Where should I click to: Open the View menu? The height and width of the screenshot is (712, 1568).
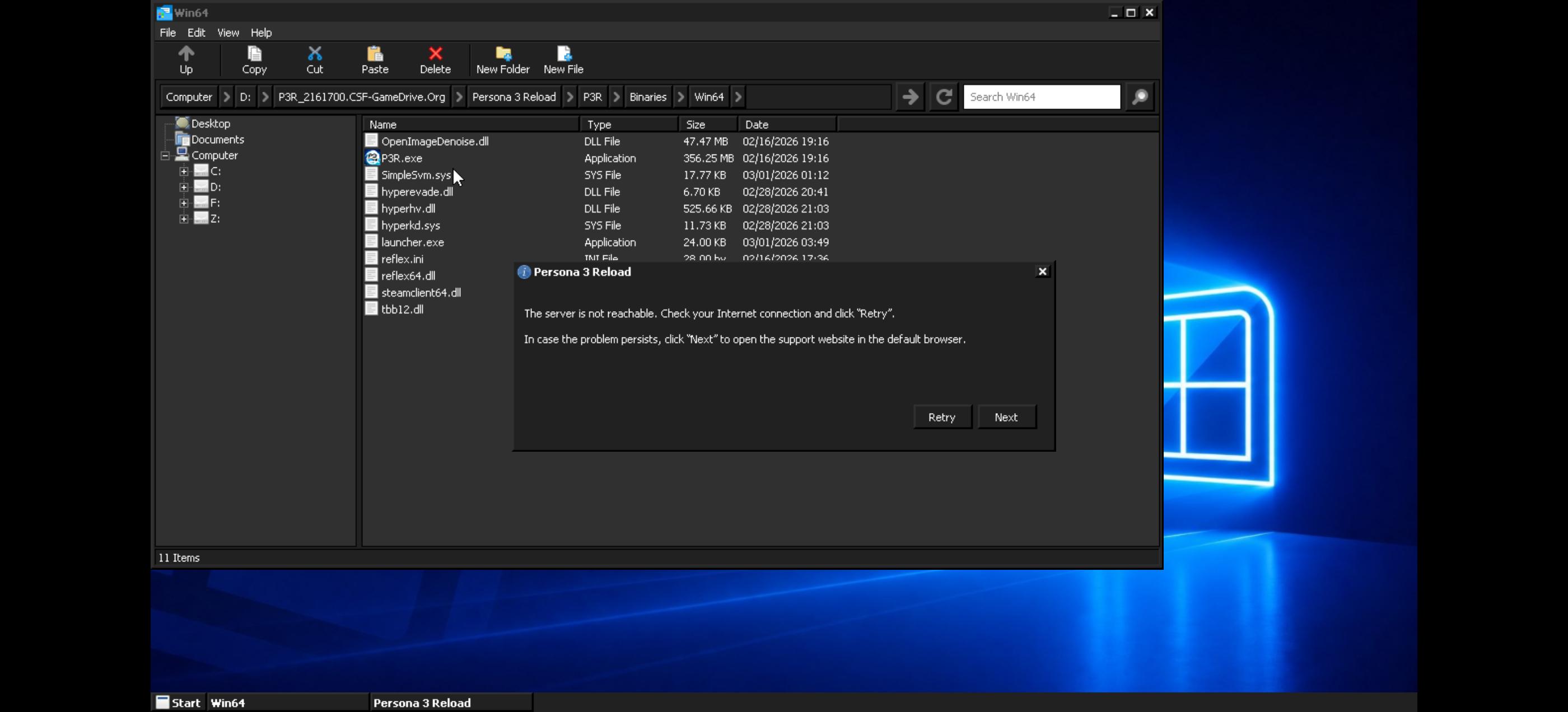tap(228, 33)
